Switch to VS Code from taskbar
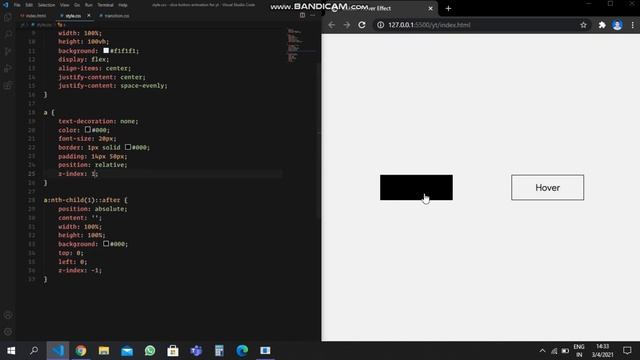 pos(58,350)
